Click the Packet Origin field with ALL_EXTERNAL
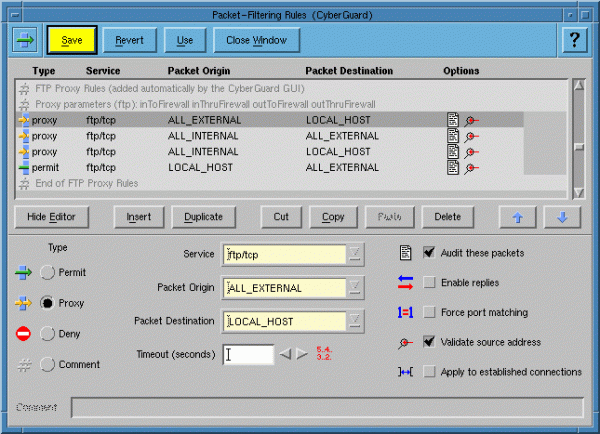The width and height of the screenshot is (600, 434). click(x=284, y=288)
